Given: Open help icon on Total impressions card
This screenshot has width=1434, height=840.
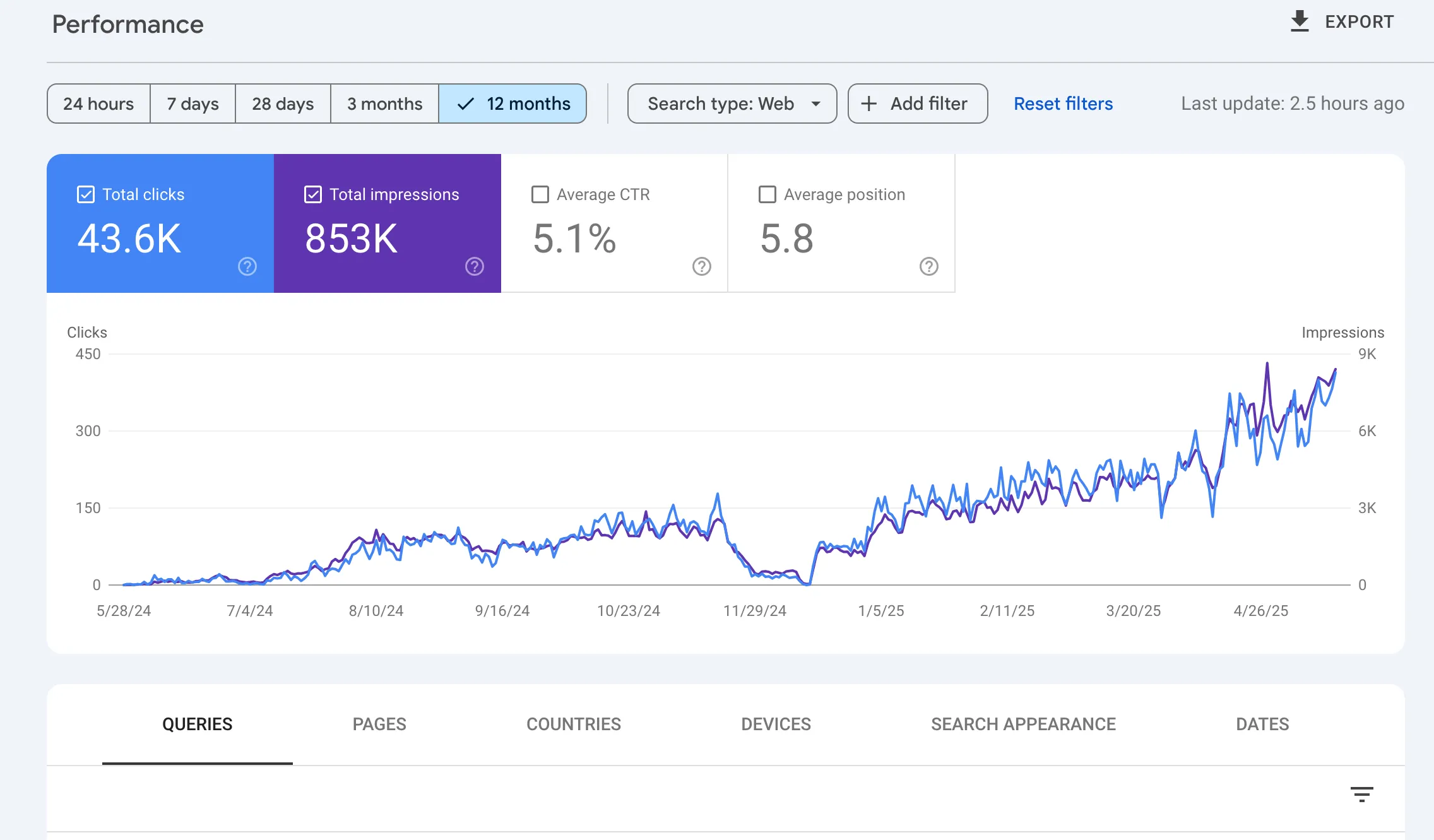Looking at the screenshot, I should [x=475, y=266].
